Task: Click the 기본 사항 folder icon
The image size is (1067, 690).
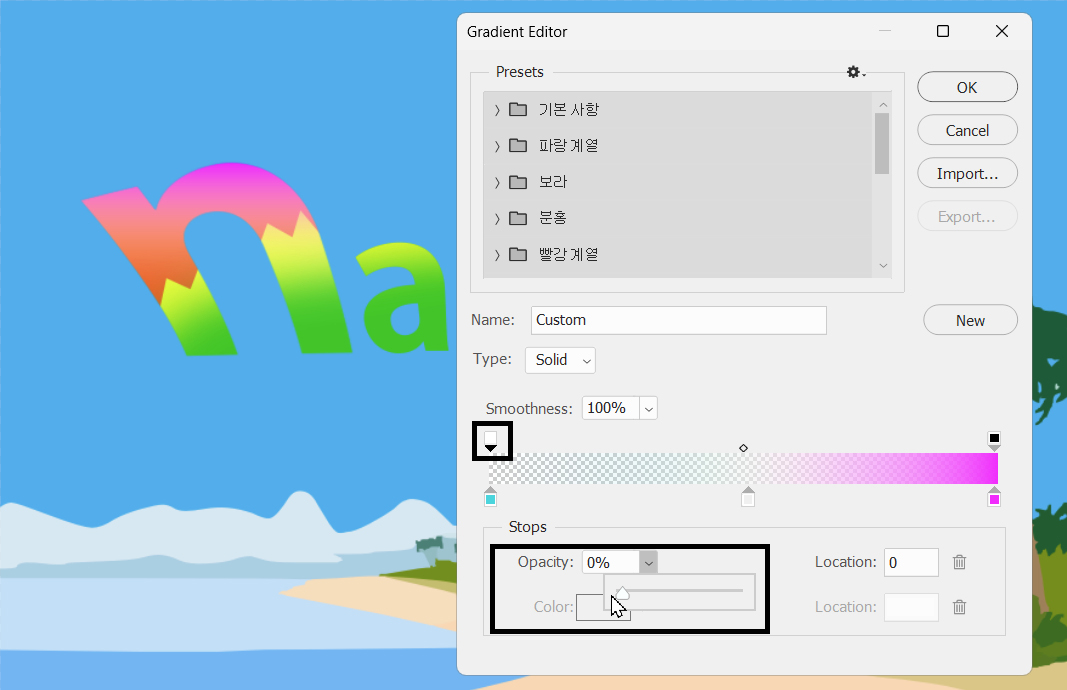Action: click(518, 110)
